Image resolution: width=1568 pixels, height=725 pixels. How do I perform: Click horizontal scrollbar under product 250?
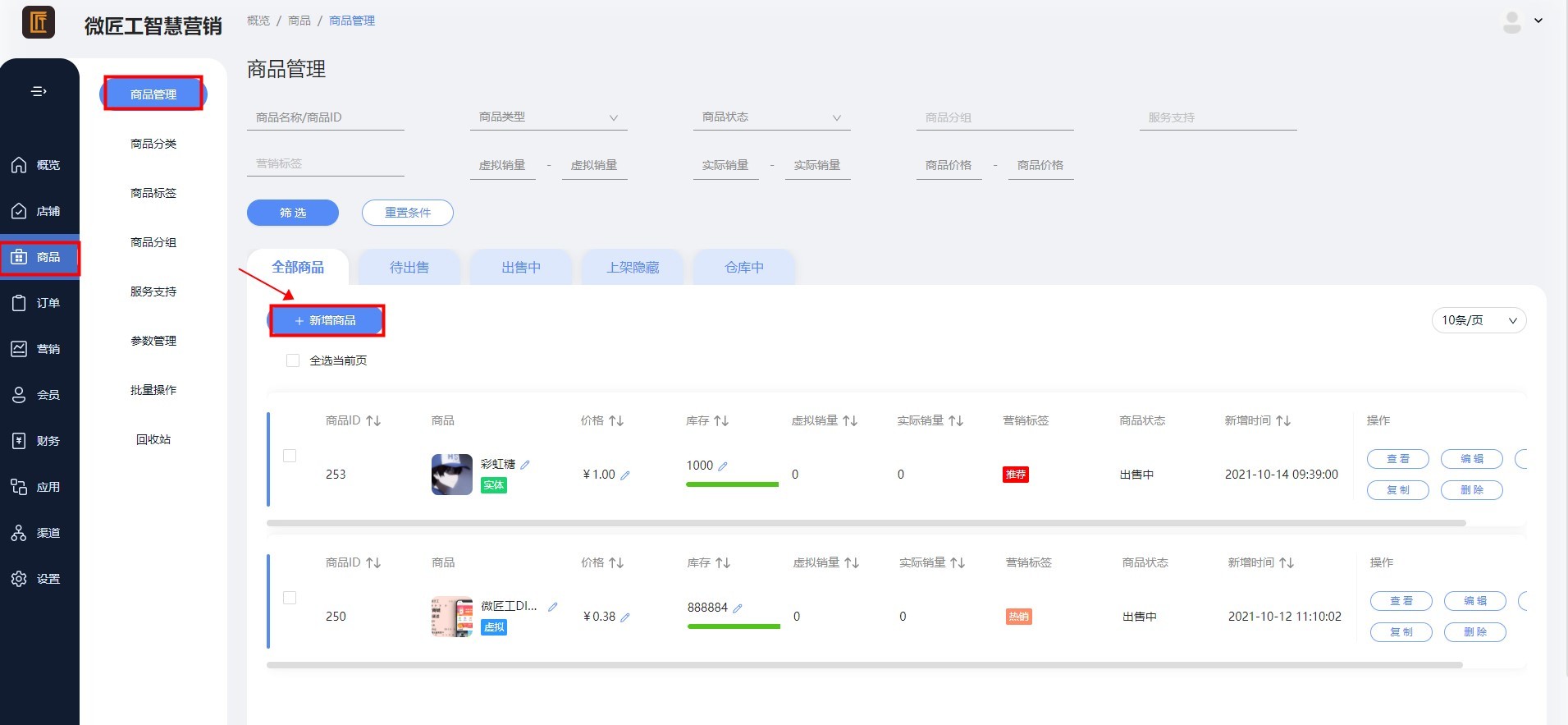click(x=865, y=665)
